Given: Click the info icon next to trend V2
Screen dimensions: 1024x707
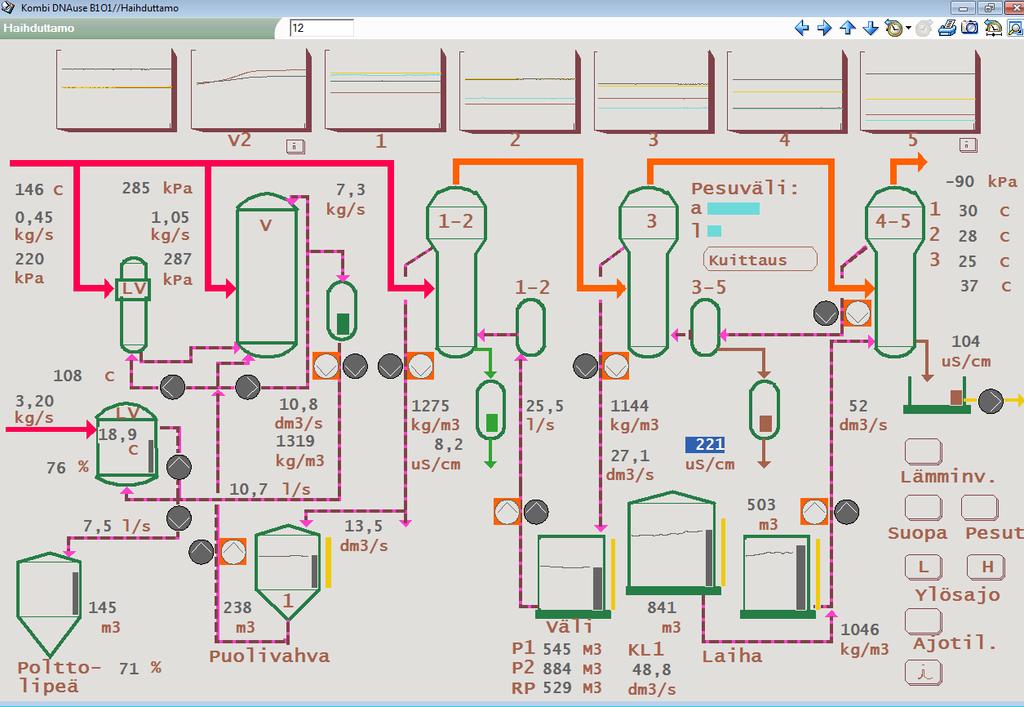Looking at the screenshot, I should (x=295, y=146).
